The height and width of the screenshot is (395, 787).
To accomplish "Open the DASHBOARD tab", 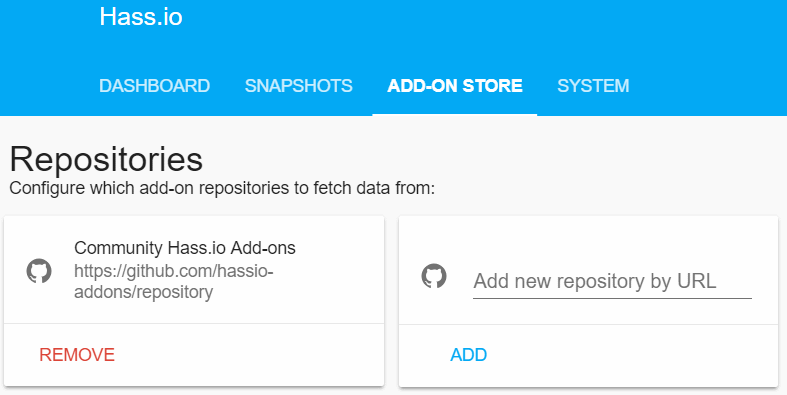I will pyautogui.click(x=155, y=86).
